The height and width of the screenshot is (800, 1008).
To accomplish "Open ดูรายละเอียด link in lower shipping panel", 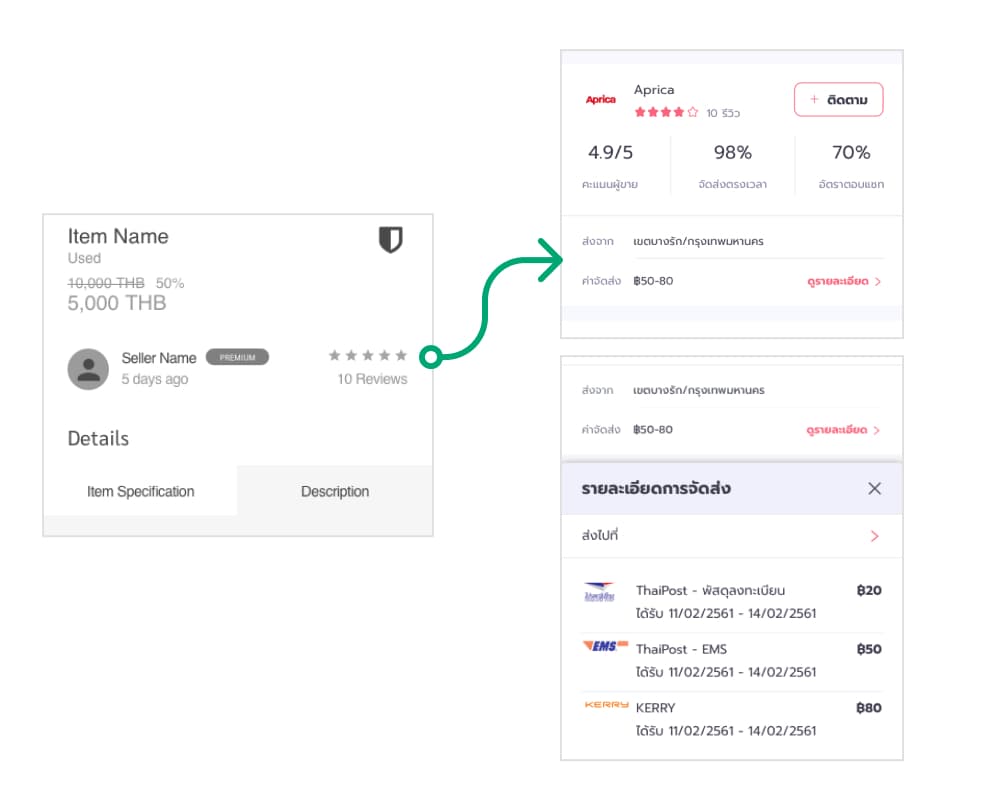I will [x=843, y=430].
